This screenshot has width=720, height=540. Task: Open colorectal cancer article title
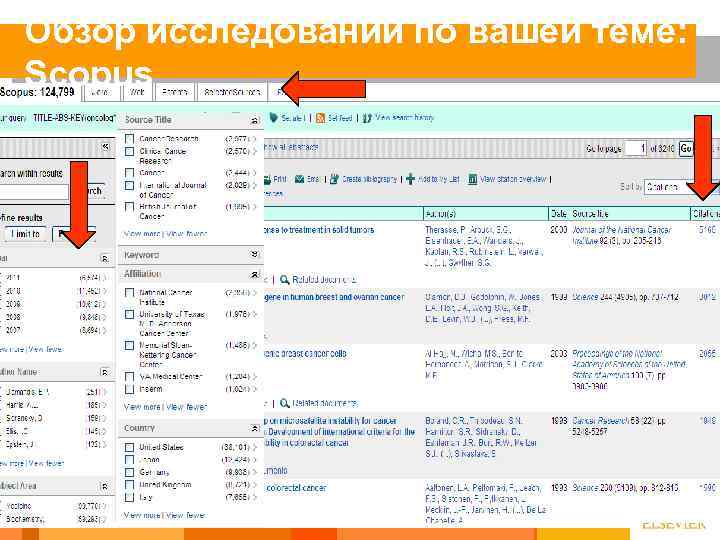point(296,488)
